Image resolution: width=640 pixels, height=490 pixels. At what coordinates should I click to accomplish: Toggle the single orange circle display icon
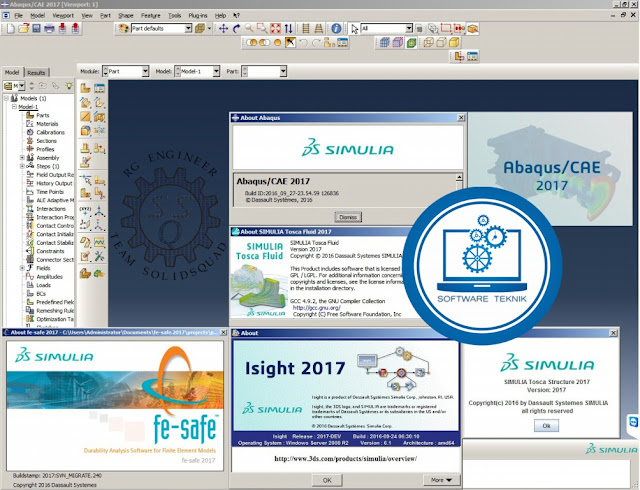(x=278, y=42)
